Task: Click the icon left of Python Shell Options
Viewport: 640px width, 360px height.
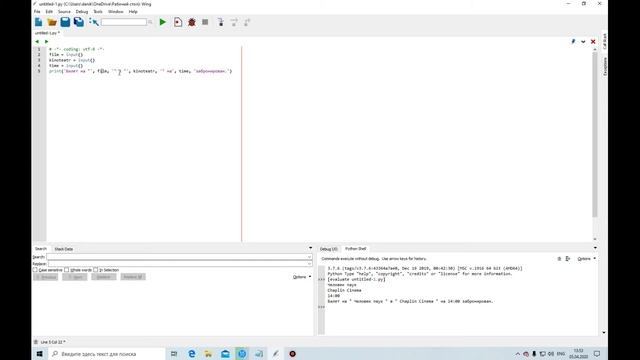Action: [x=568, y=259]
